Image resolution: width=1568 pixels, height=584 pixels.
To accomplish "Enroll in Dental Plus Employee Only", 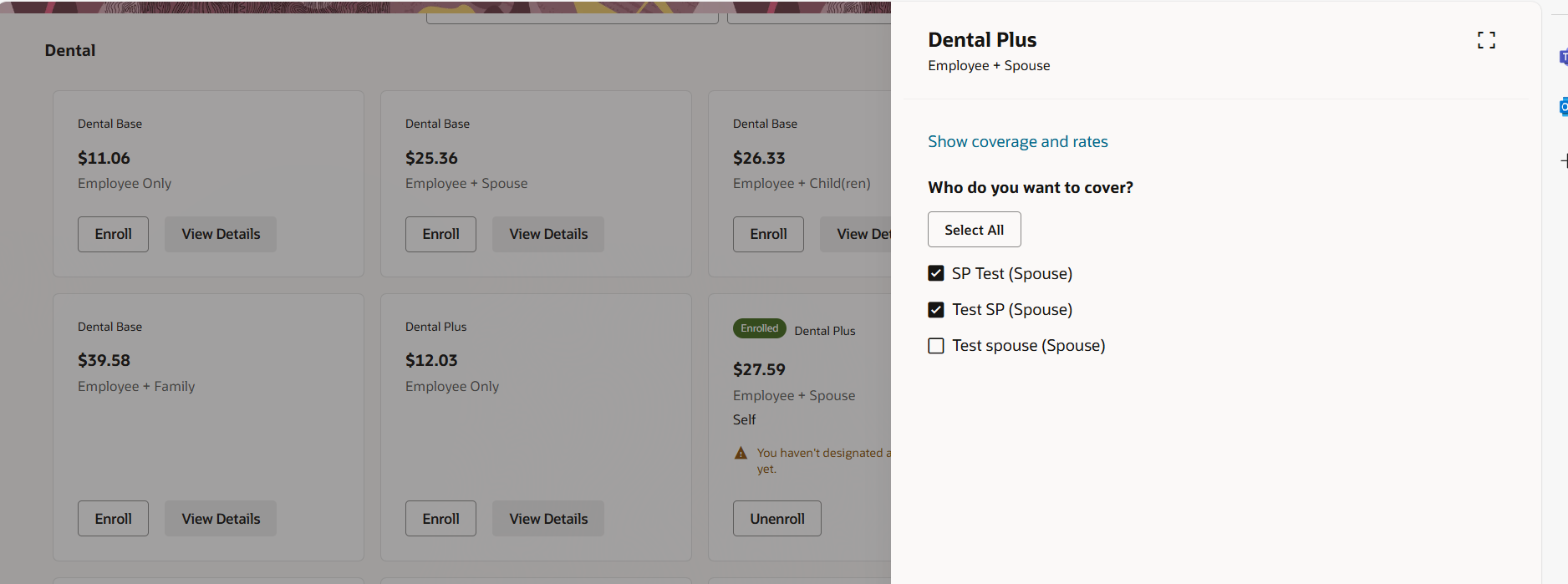I will tap(440, 519).
